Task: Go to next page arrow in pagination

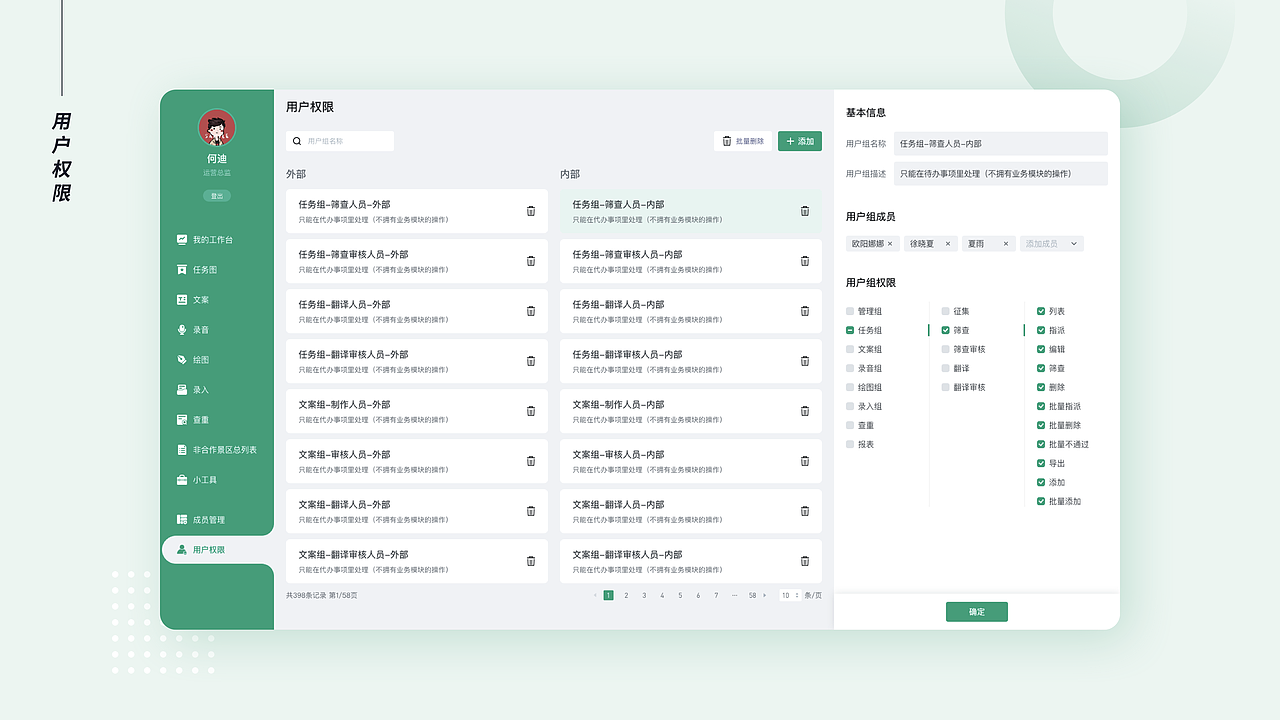Action: pos(765,595)
